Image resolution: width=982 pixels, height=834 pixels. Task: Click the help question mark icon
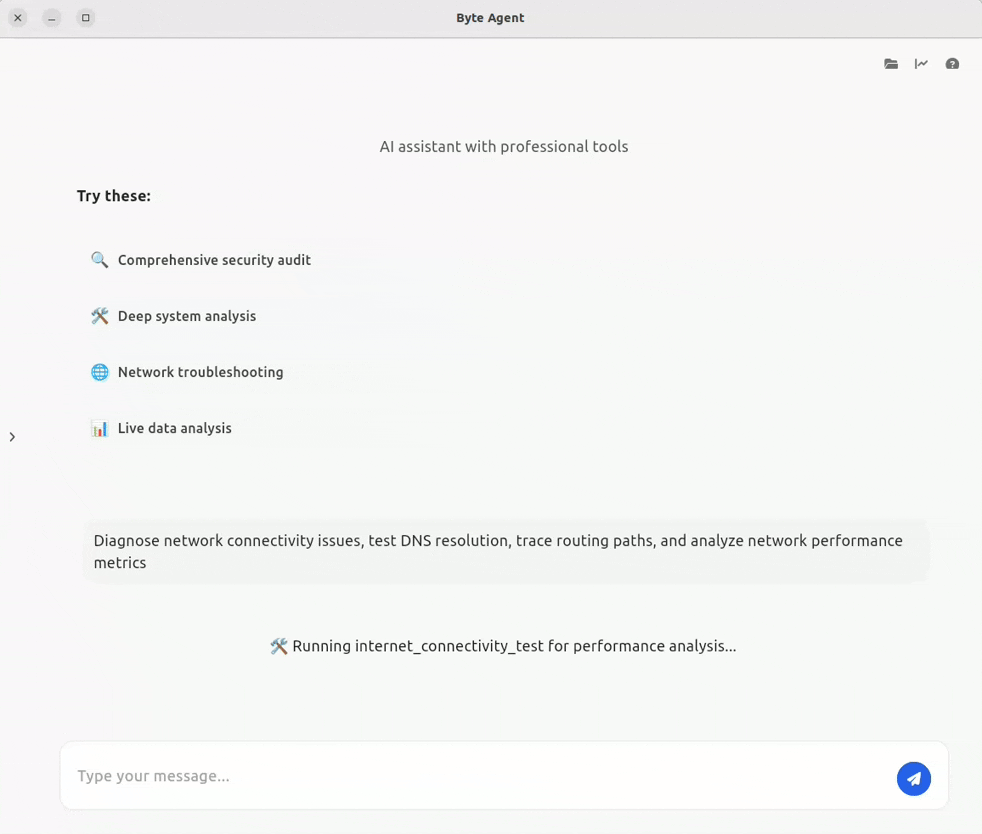pos(952,64)
